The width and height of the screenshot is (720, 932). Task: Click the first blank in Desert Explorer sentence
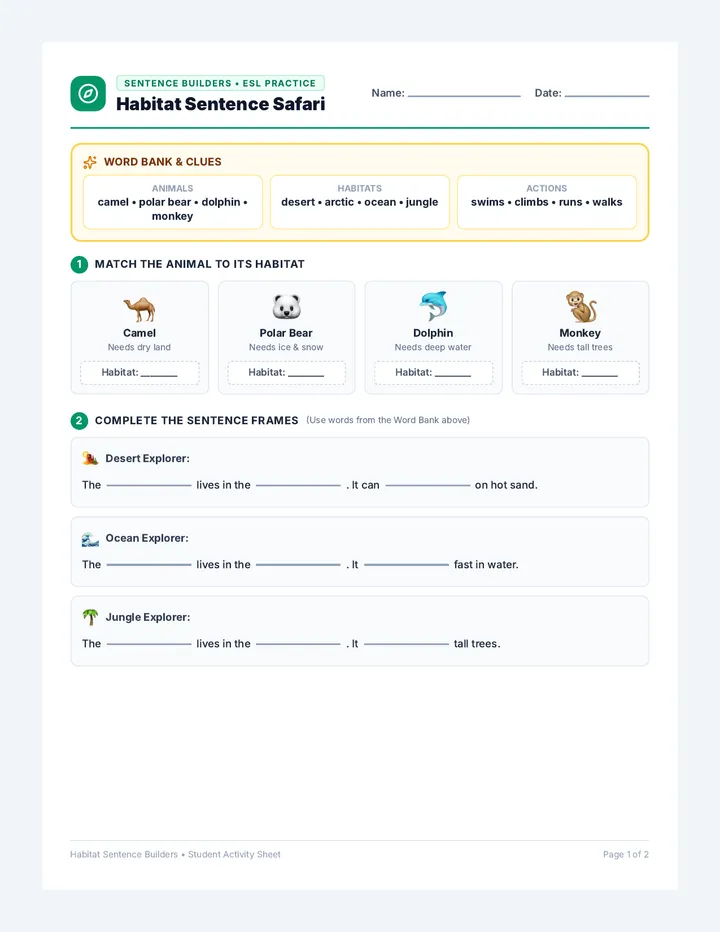[x=149, y=485]
